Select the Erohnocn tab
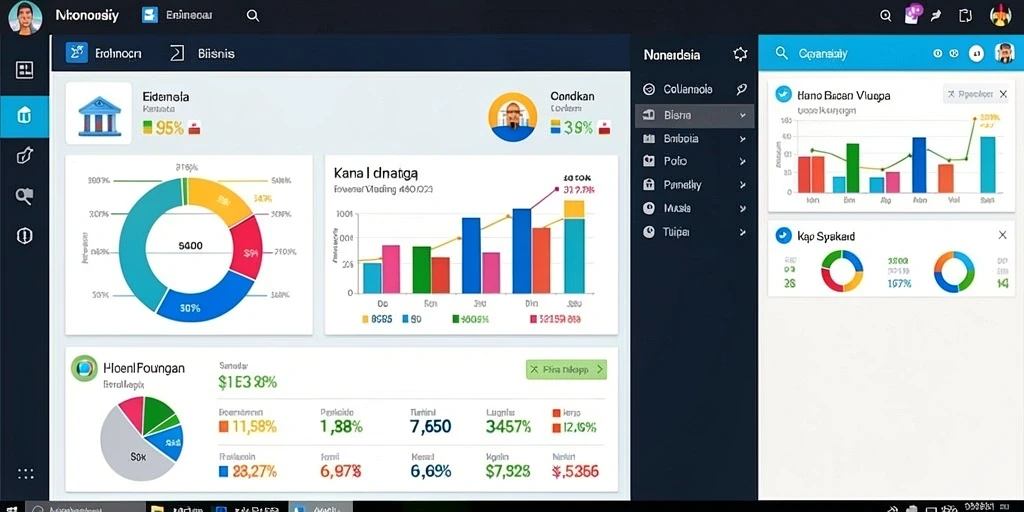This screenshot has width=1024, height=512. (104, 54)
